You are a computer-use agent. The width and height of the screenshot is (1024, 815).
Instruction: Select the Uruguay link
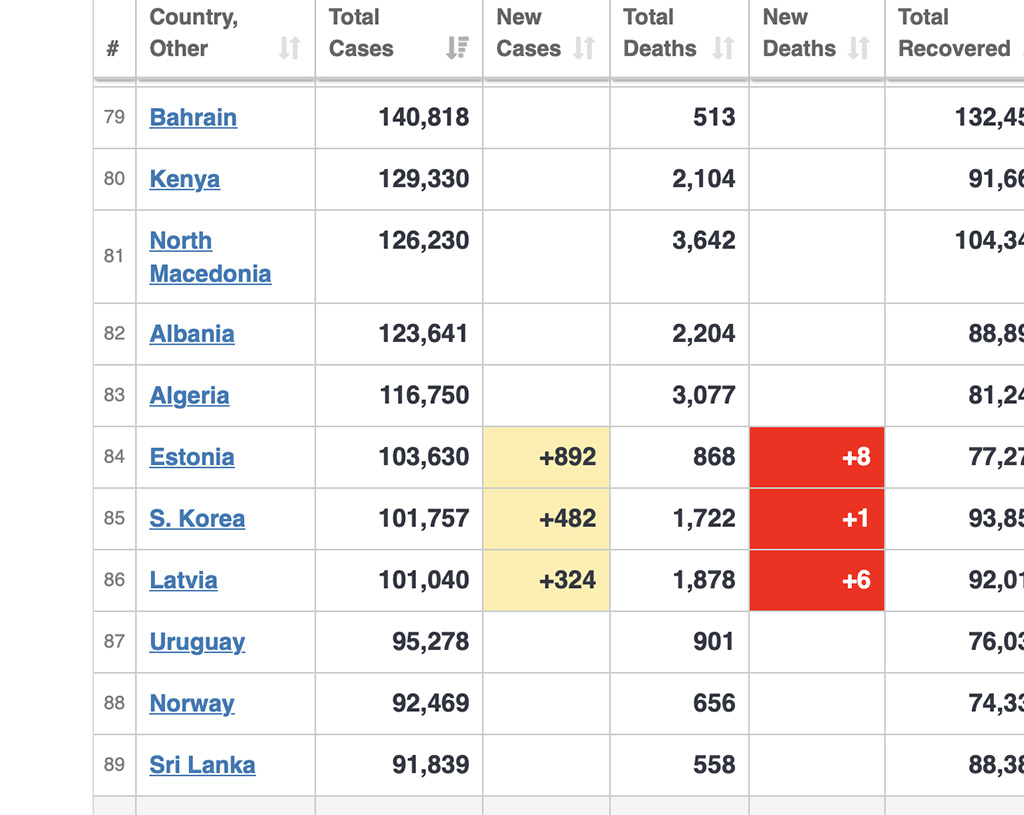(x=197, y=642)
